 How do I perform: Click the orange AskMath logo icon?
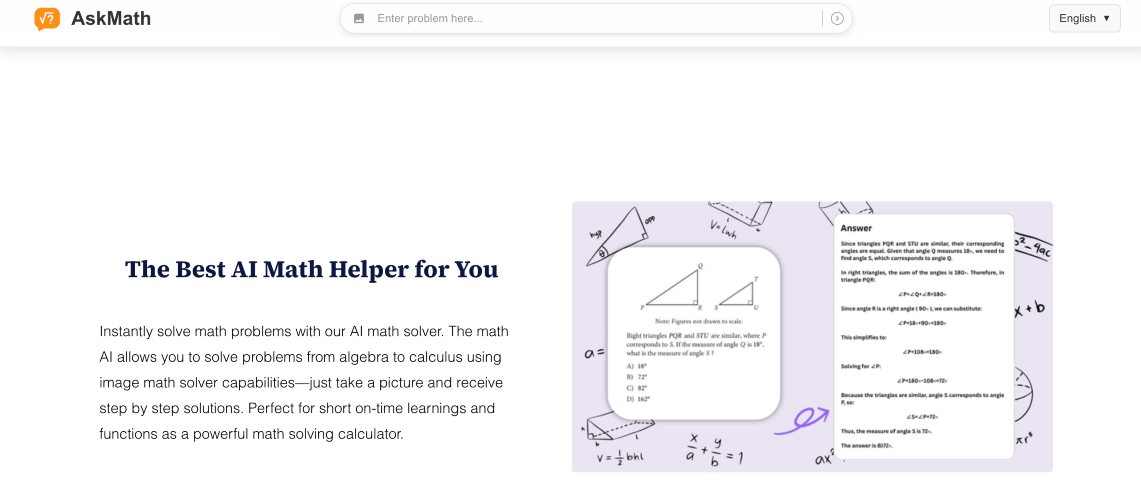pos(47,18)
